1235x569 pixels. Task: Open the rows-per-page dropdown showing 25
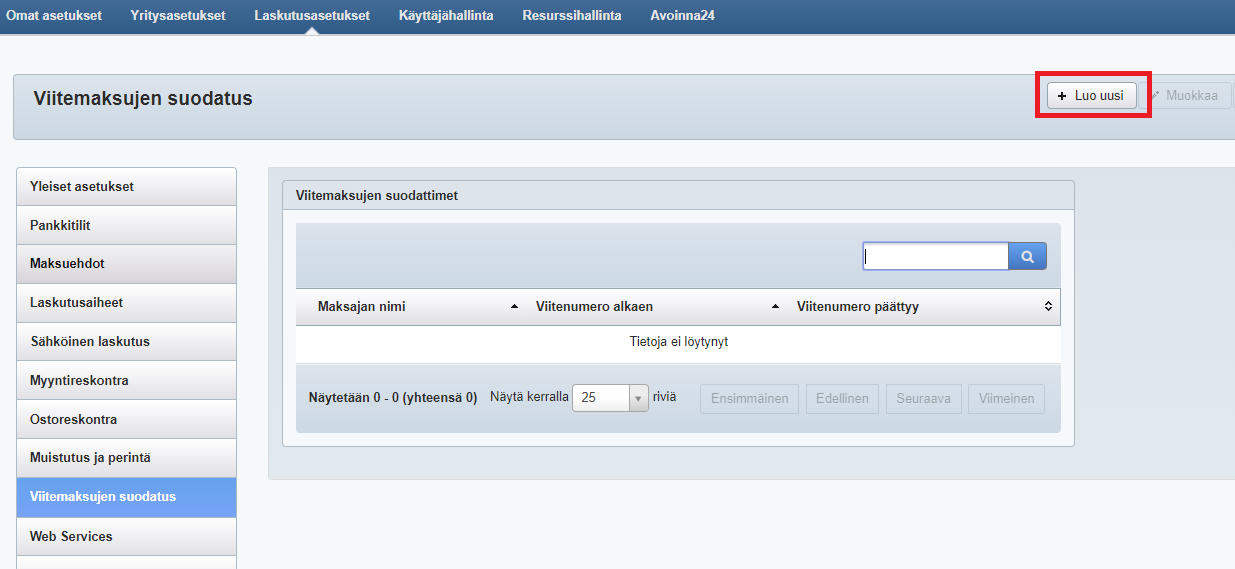click(638, 398)
